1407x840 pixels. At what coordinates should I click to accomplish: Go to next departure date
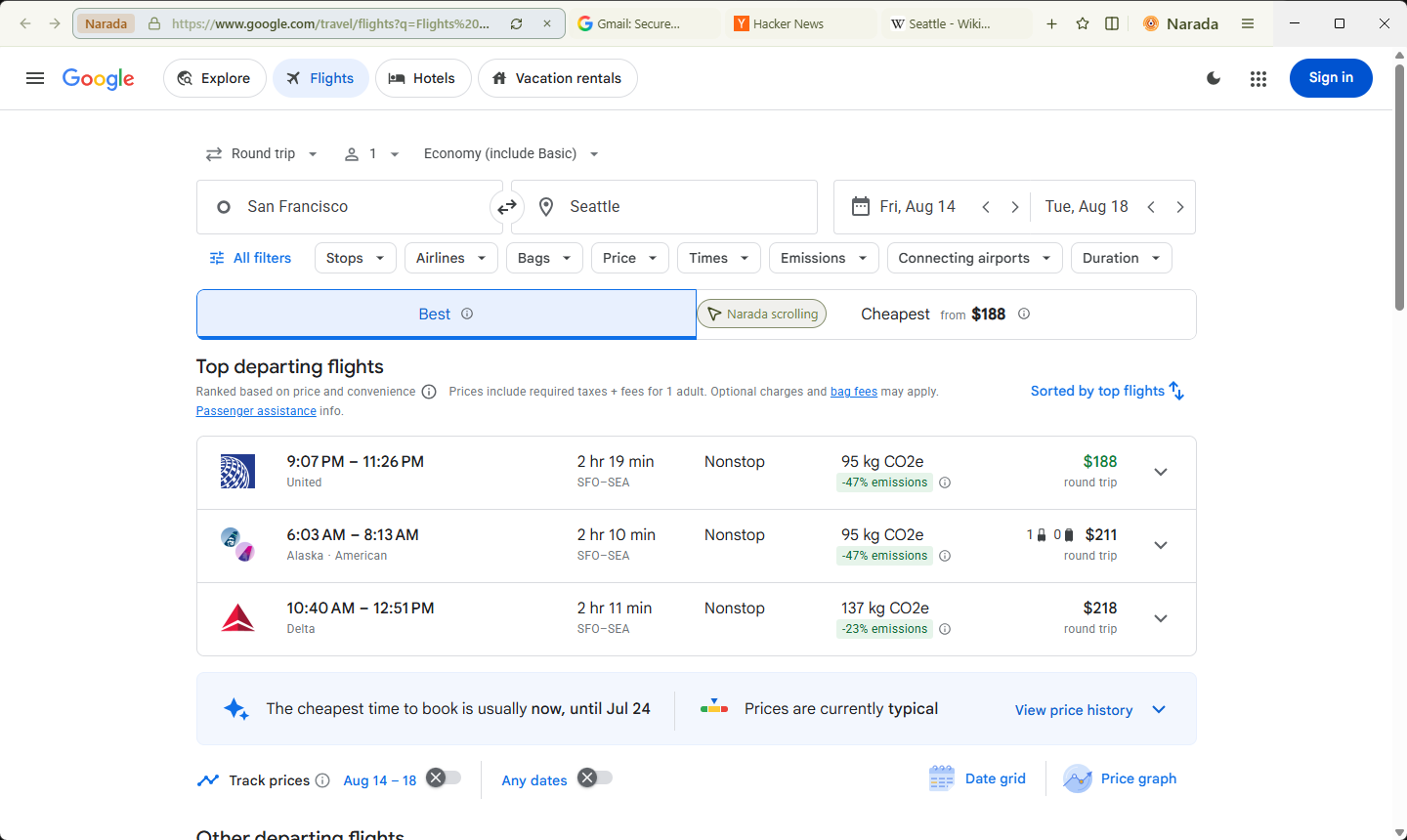pos(1015,207)
